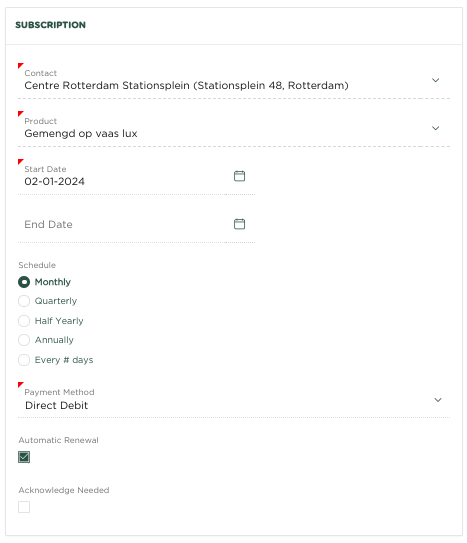The image size is (467, 543).
Task: Expand the Product dropdown chevron
Action: pyautogui.click(x=435, y=128)
